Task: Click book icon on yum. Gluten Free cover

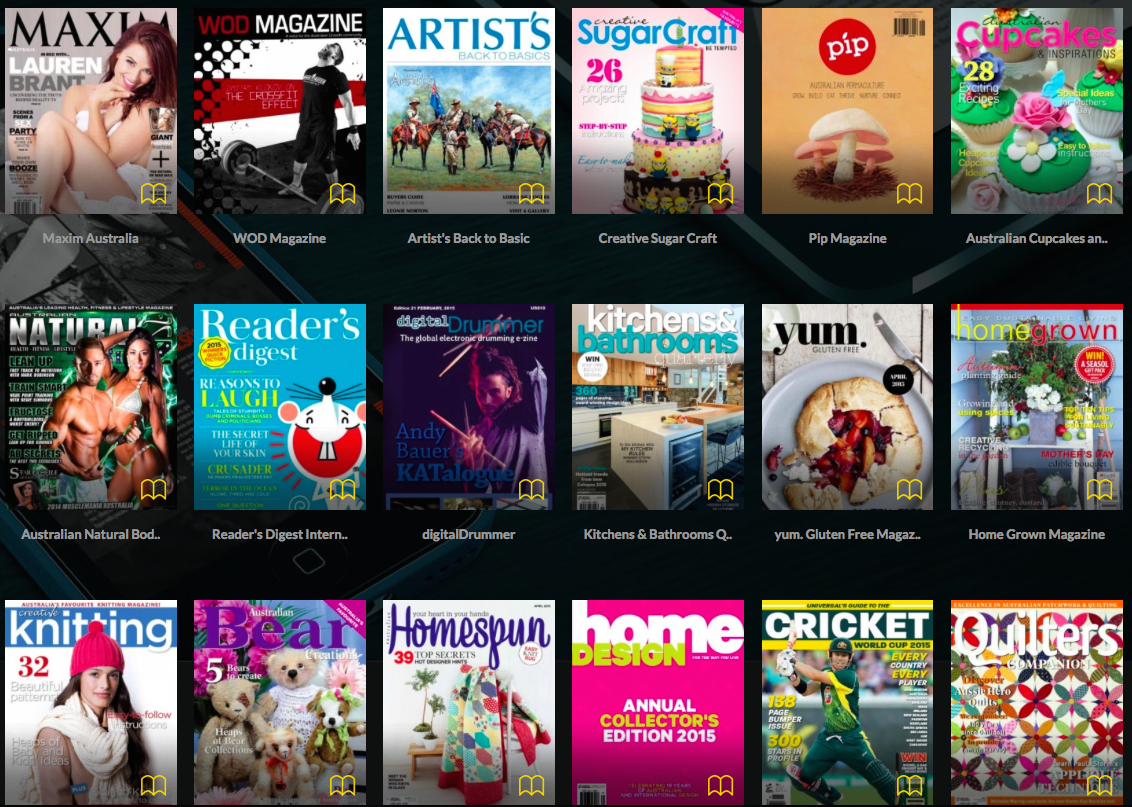Action: [909, 490]
